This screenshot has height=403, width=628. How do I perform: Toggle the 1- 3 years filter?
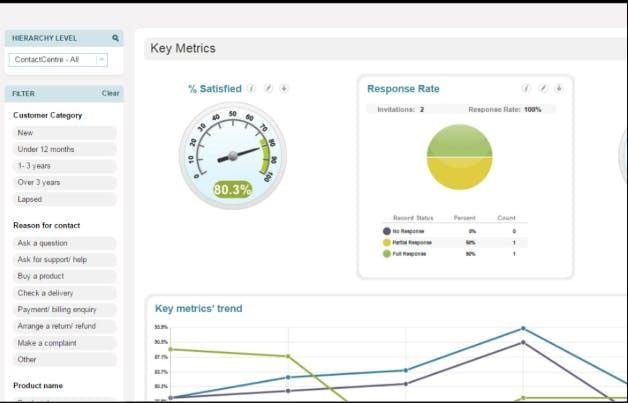[x=64, y=166]
